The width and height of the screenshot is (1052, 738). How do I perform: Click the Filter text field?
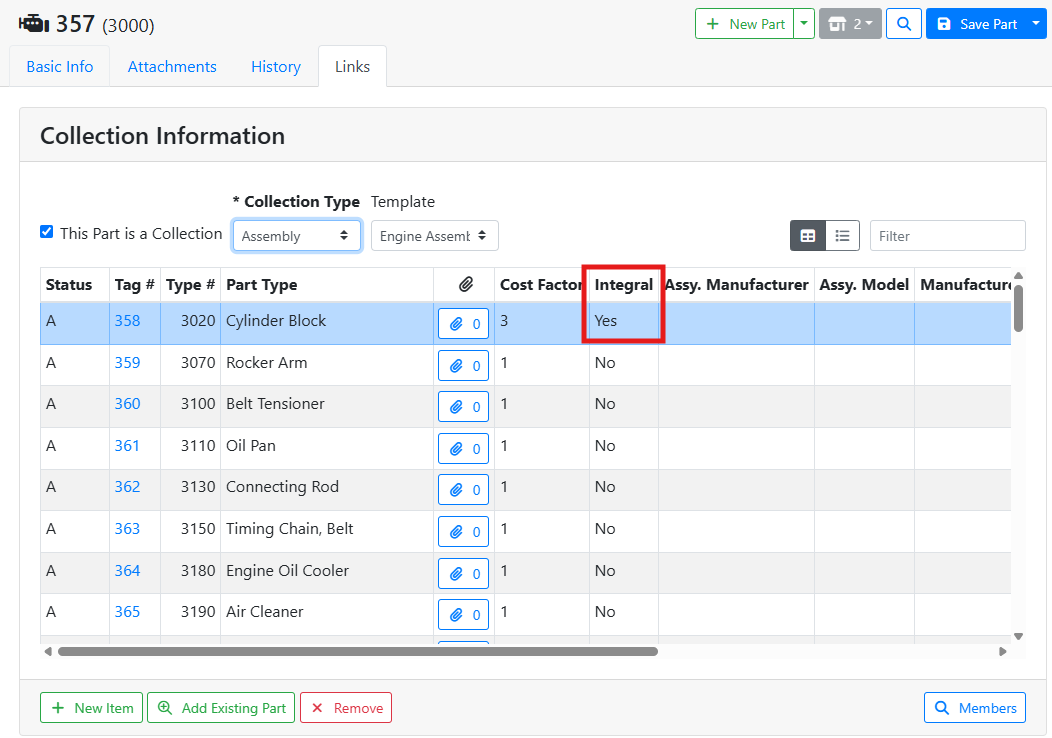[x=947, y=236]
